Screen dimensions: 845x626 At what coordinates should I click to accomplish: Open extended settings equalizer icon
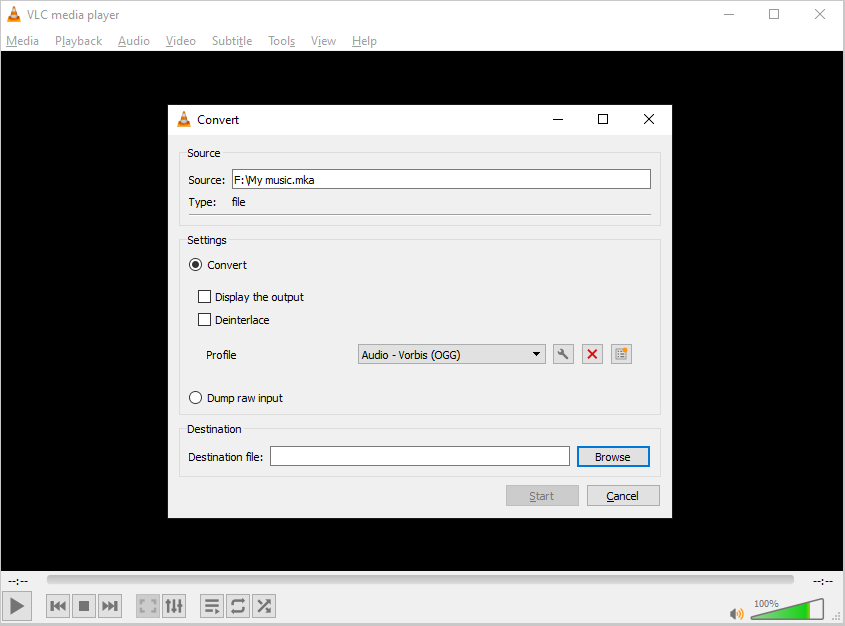tap(174, 606)
